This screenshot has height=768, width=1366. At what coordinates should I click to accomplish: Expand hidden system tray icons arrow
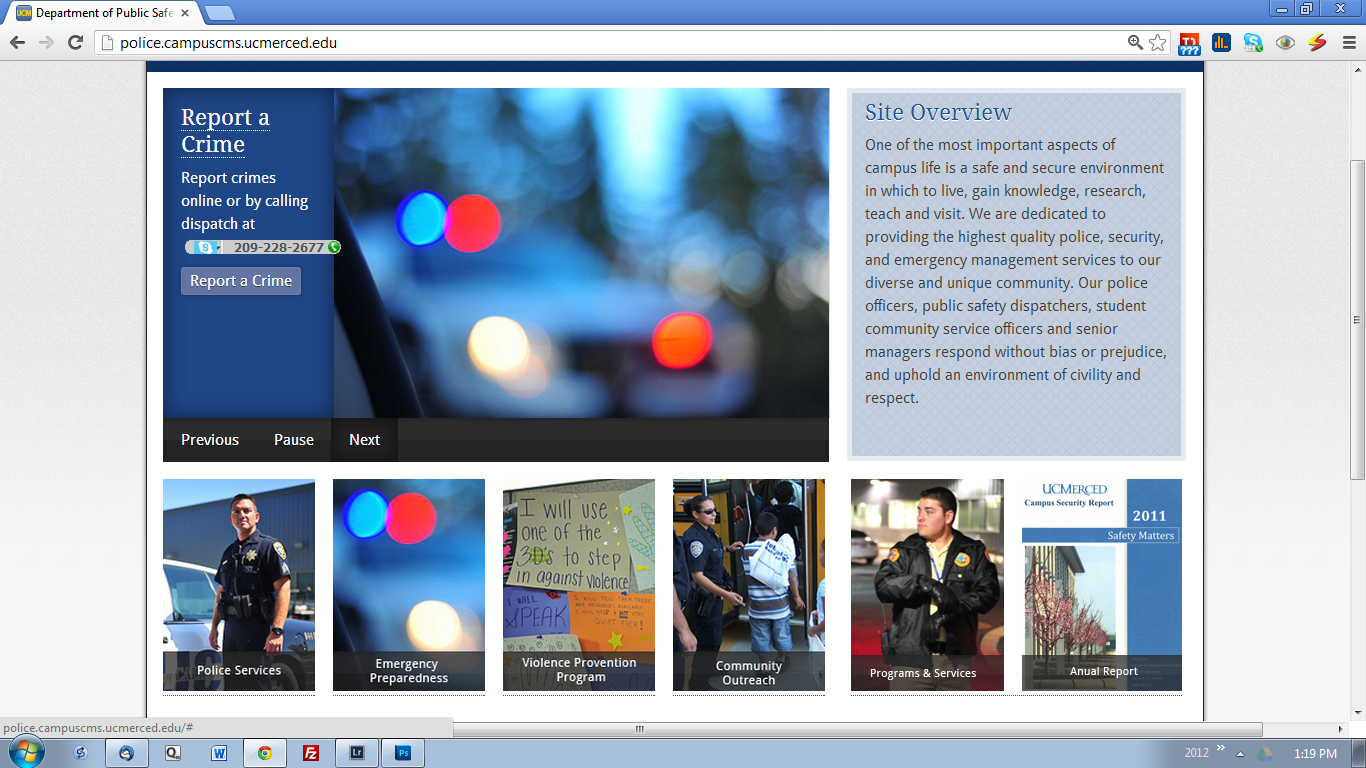tap(1240, 754)
